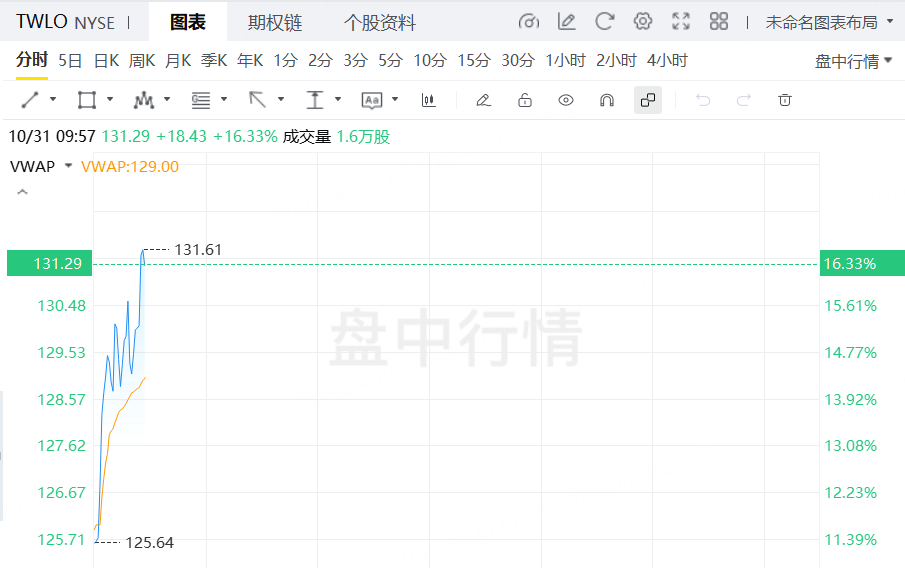Select the 年K timeframe

(250, 60)
